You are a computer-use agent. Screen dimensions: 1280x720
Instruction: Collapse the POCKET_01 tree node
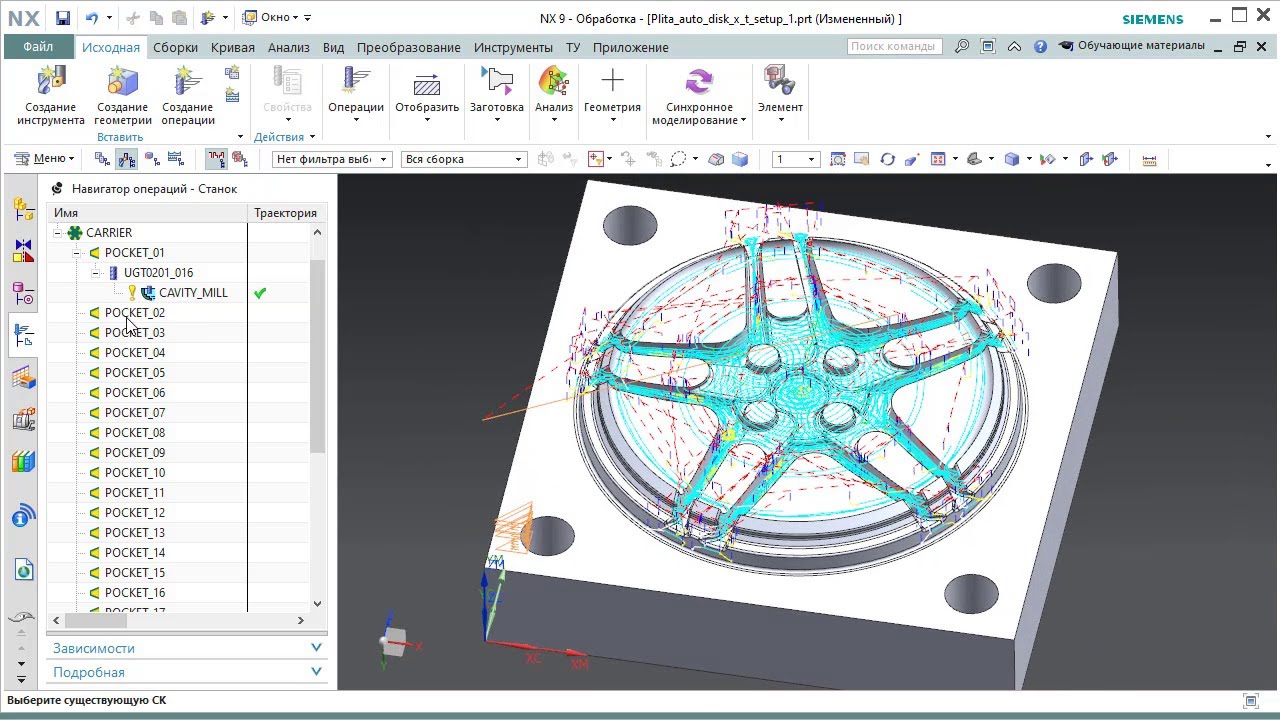coord(77,252)
